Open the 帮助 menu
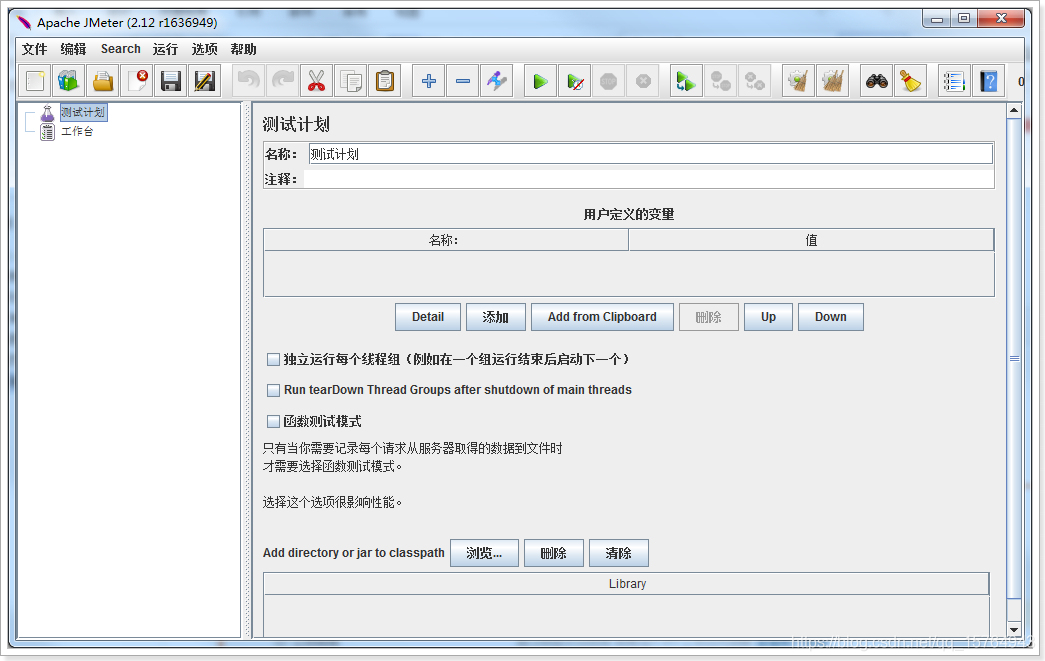Viewport: 1045px width, 661px height. 243,49
